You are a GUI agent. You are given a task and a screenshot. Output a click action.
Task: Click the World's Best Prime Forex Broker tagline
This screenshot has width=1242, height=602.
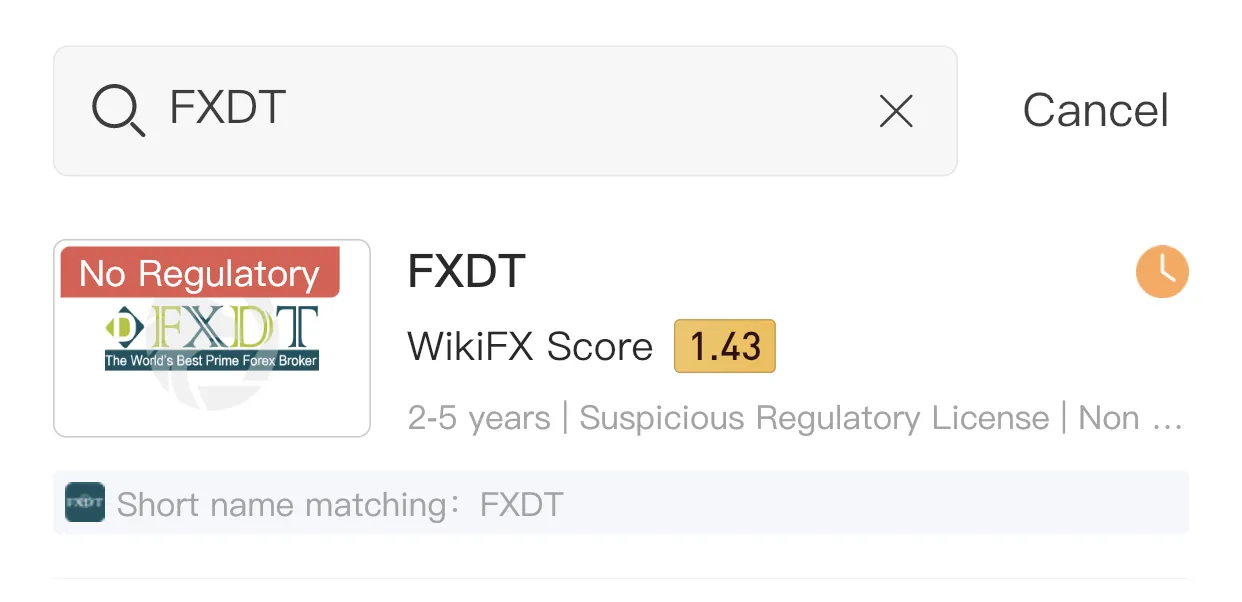pyautogui.click(x=212, y=360)
